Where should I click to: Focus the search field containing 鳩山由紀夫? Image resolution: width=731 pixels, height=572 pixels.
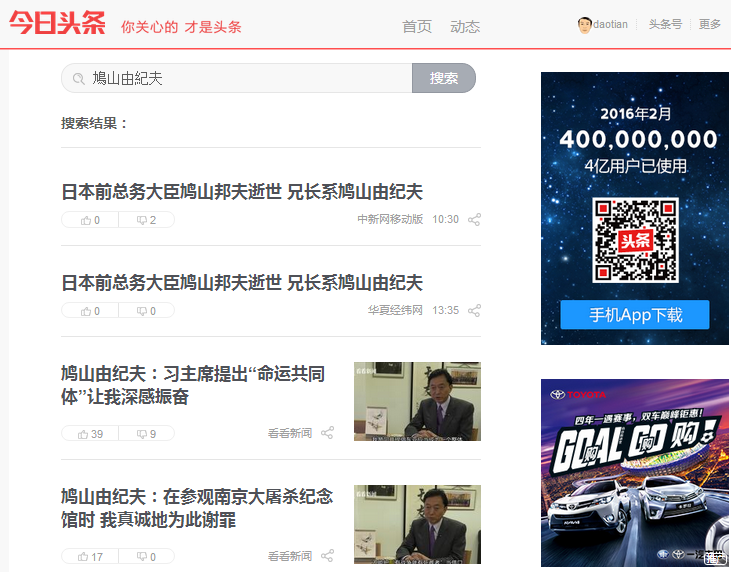[x=237, y=78]
